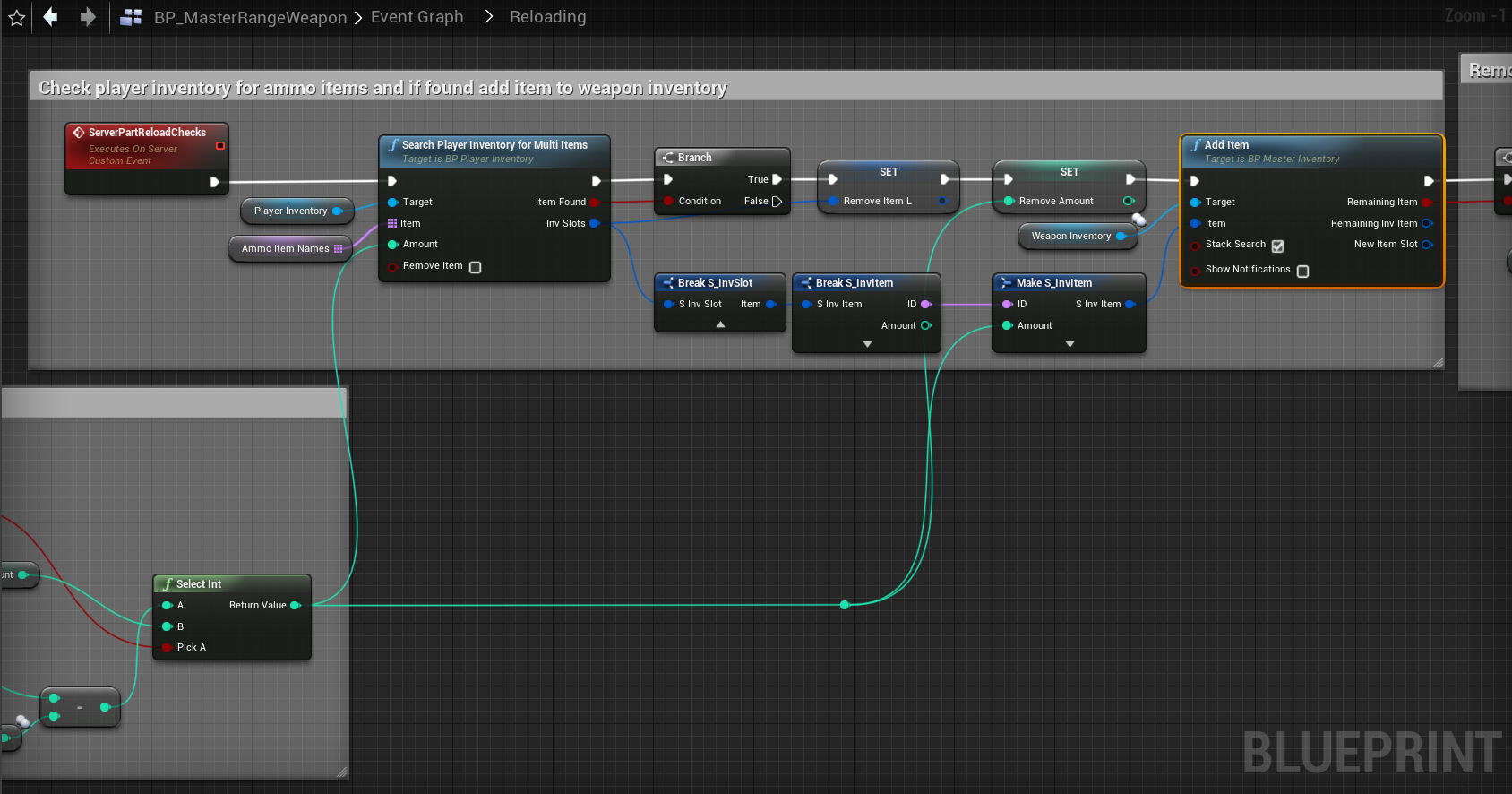Click the favorite star icon
The height and width of the screenshot is (794, 1512).
(x=16, y=18)
